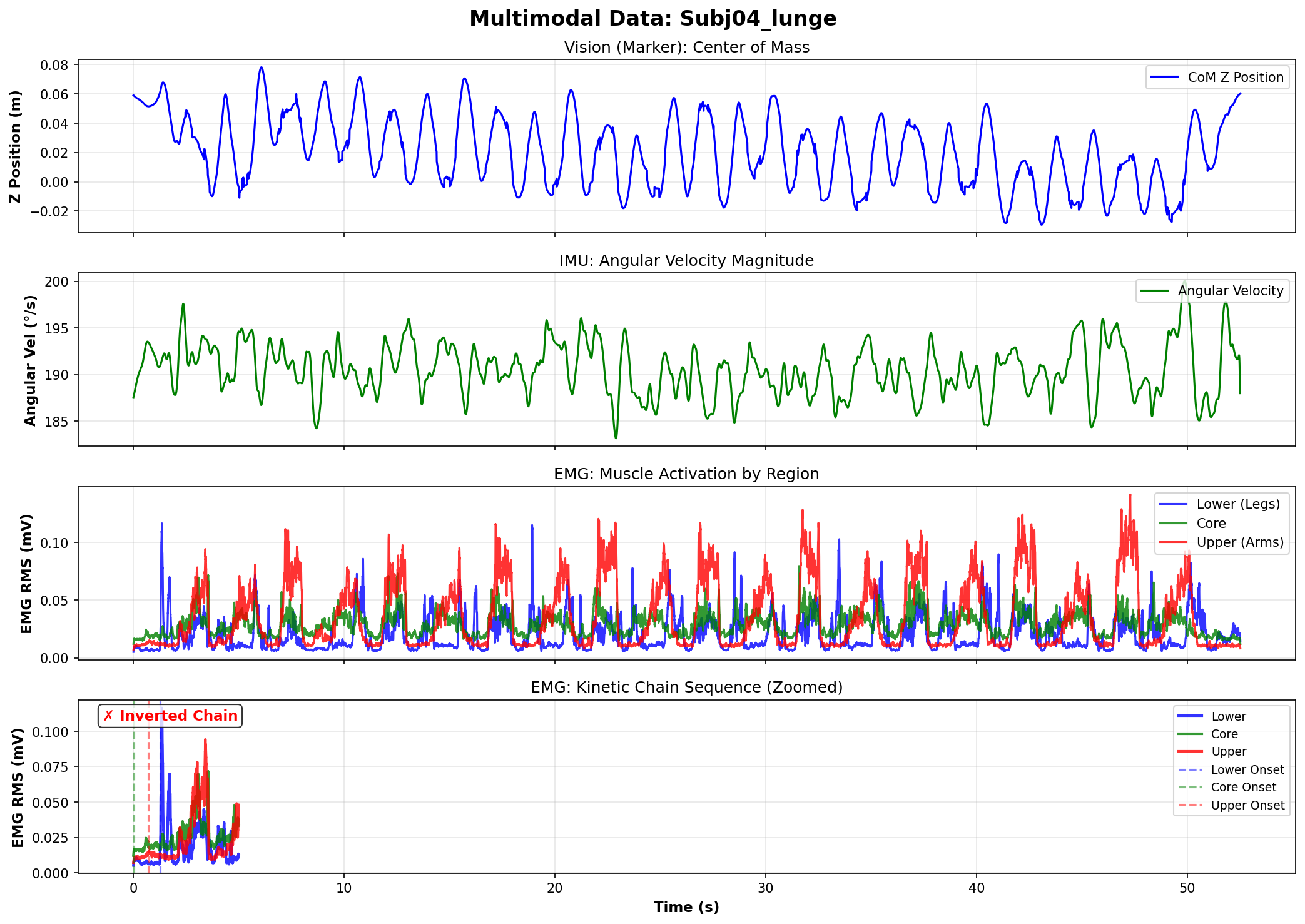Click the Lower Onset legend entry
The width and height of the screenshot is (1305, 924).
tap(1247, 770)
